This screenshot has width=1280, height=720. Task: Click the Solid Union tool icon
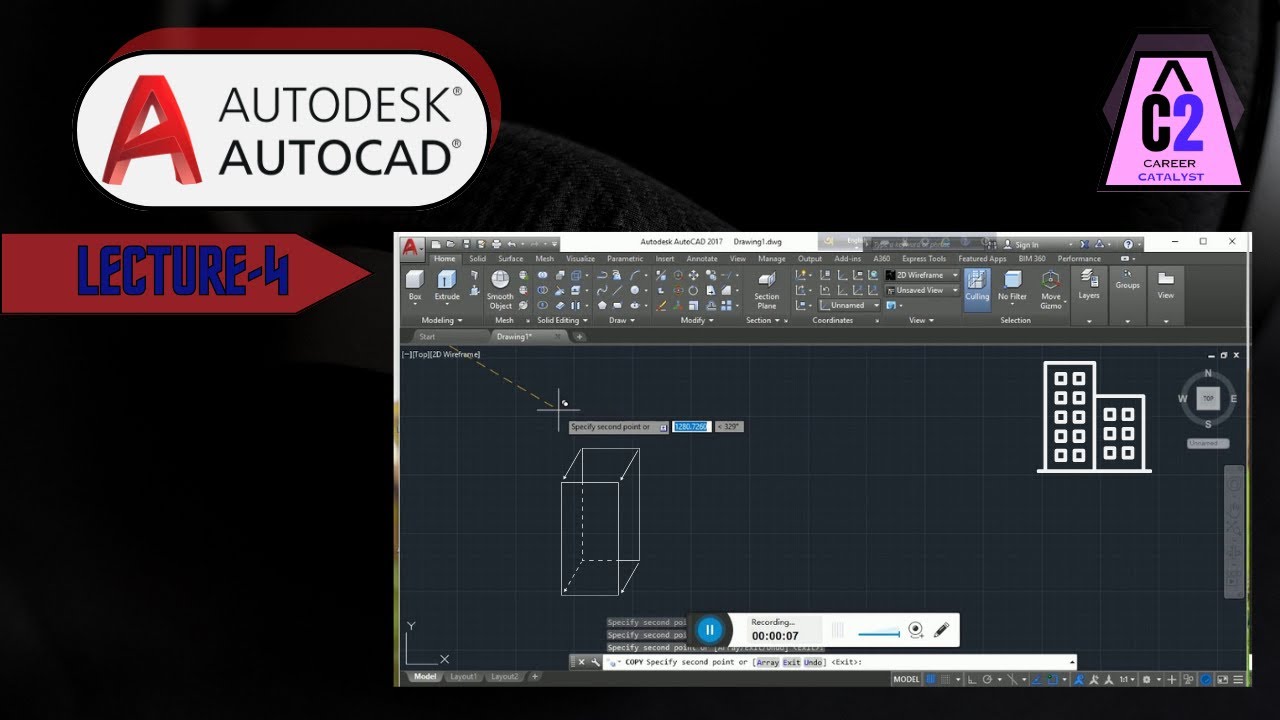tap(542, 275)
